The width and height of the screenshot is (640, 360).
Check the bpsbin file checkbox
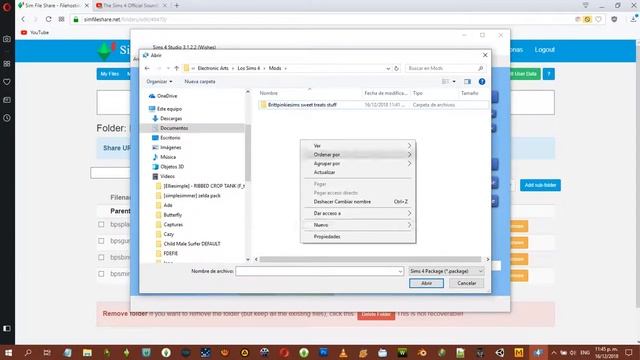coord(101,258)
